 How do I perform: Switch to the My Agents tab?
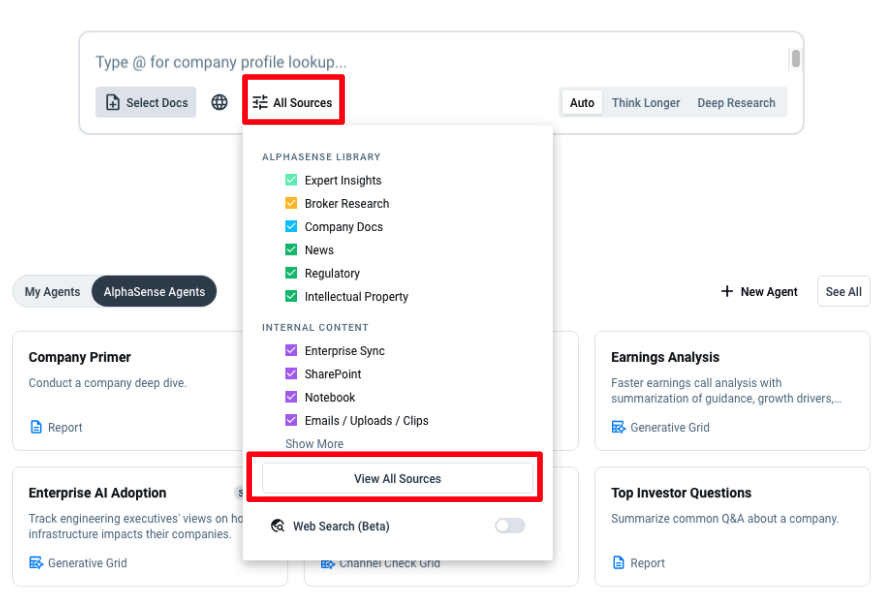52,292
